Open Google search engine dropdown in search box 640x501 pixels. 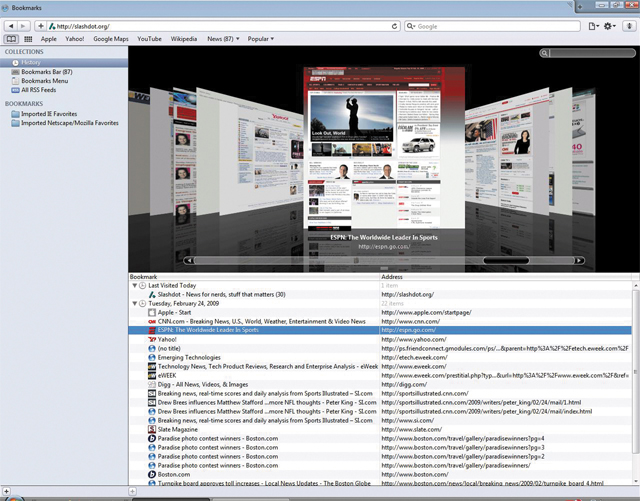(411, 26)
